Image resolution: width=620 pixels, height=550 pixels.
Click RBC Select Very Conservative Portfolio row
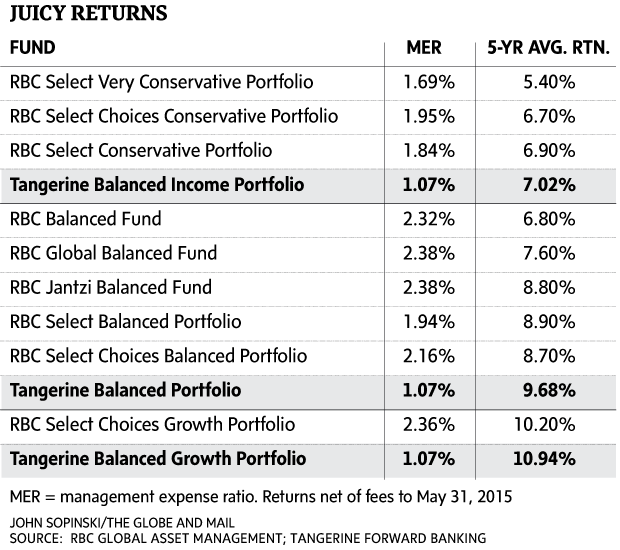[x=161, y=82]
